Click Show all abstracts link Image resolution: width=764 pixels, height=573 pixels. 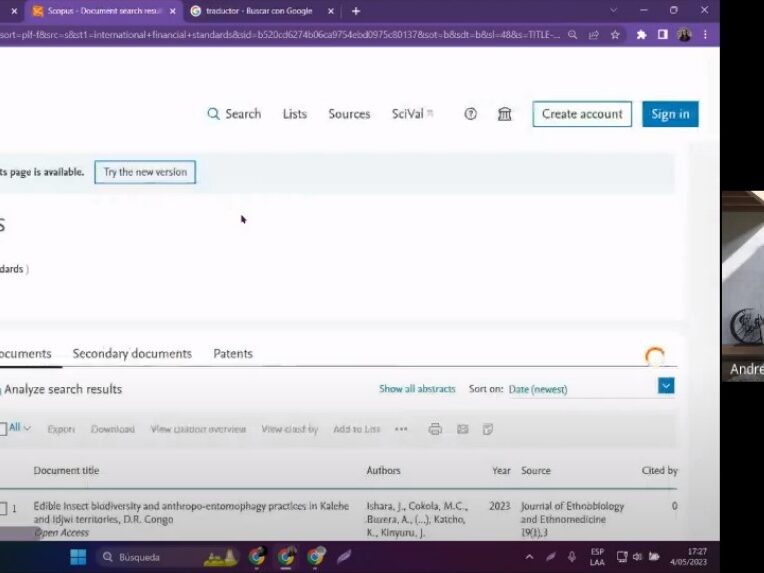pyautogui.click(x=417, y=389)
